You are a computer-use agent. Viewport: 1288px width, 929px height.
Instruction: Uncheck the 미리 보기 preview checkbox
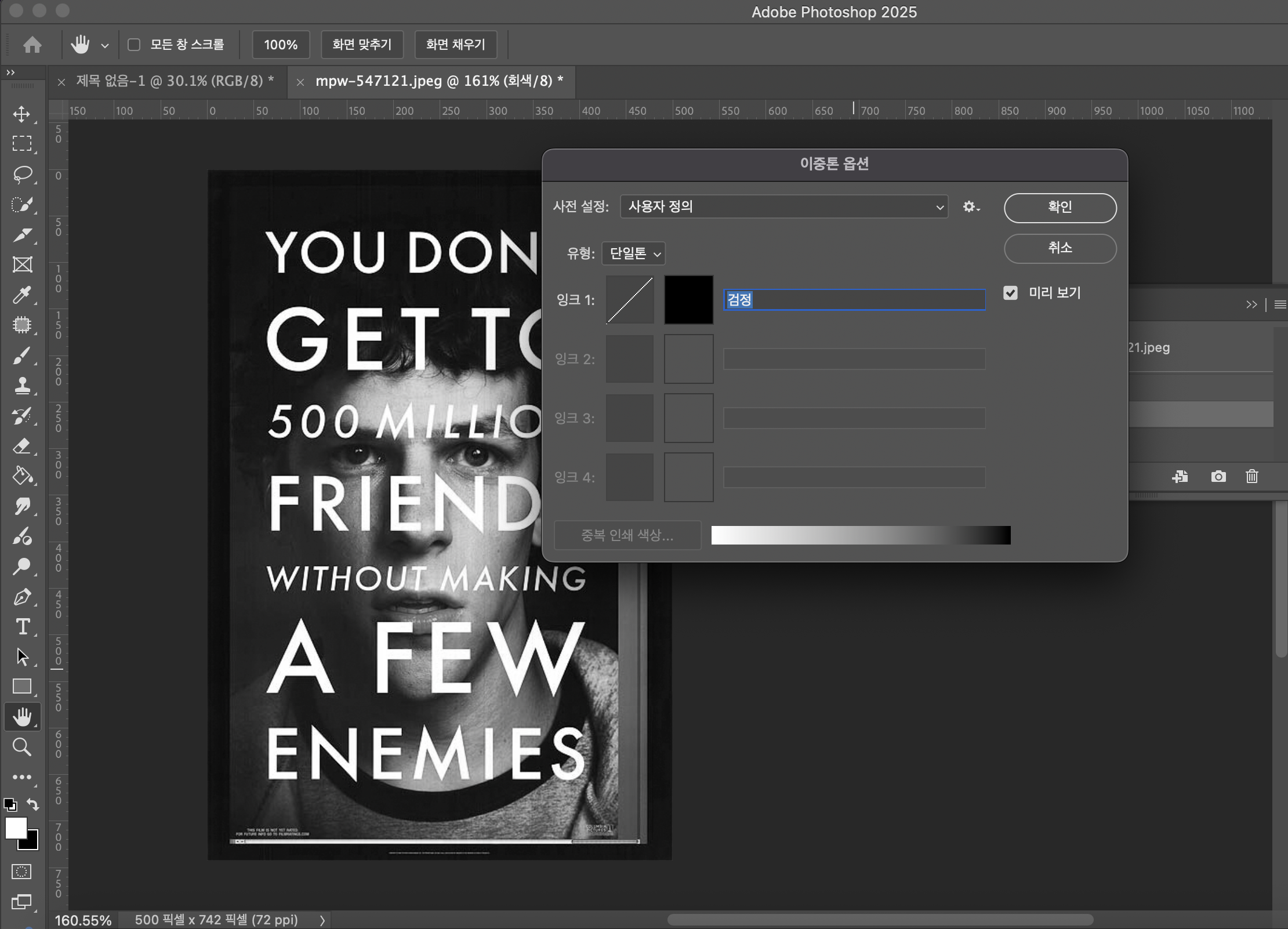tap(1011, 293)
